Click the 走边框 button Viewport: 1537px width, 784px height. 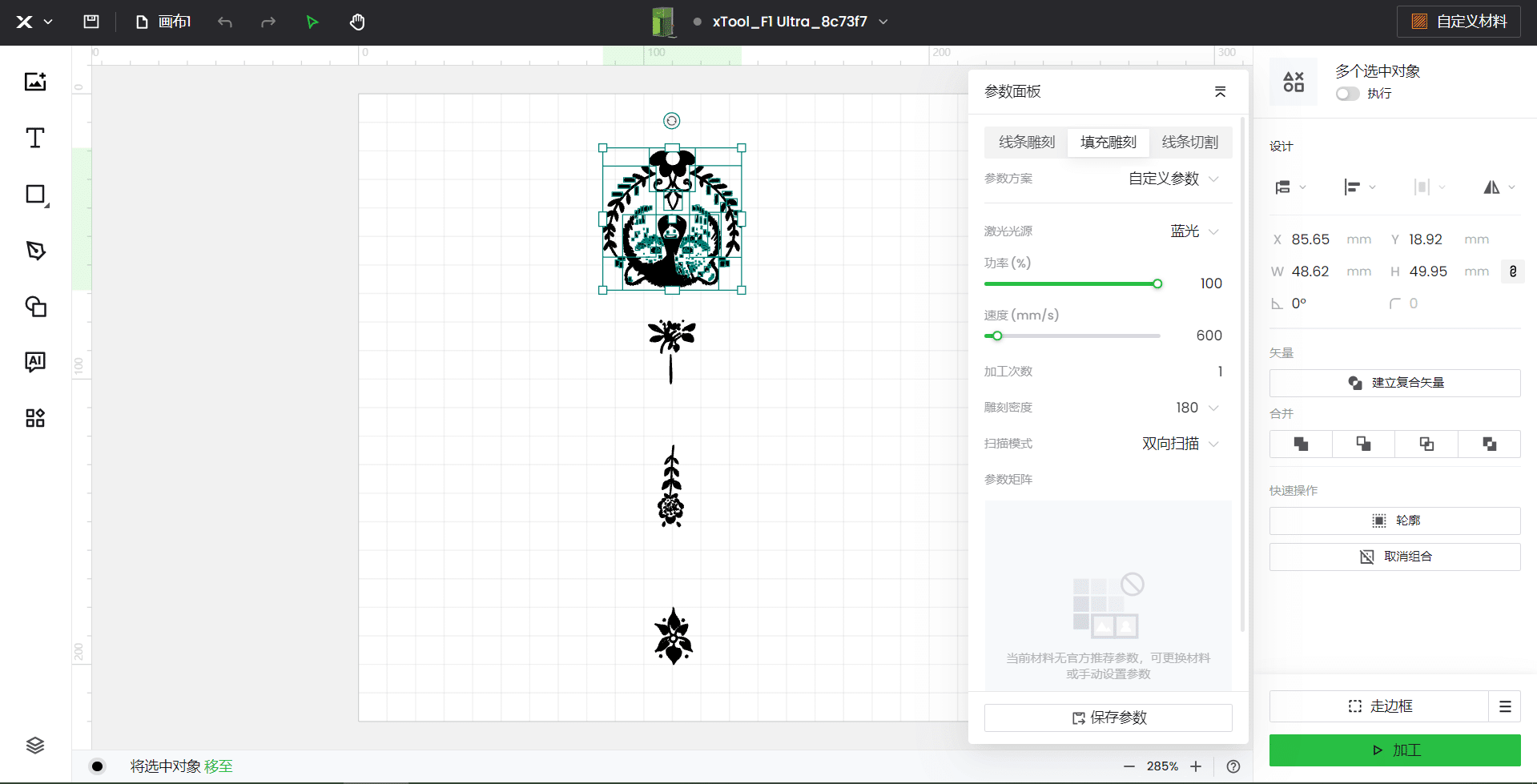(1379, 706)
